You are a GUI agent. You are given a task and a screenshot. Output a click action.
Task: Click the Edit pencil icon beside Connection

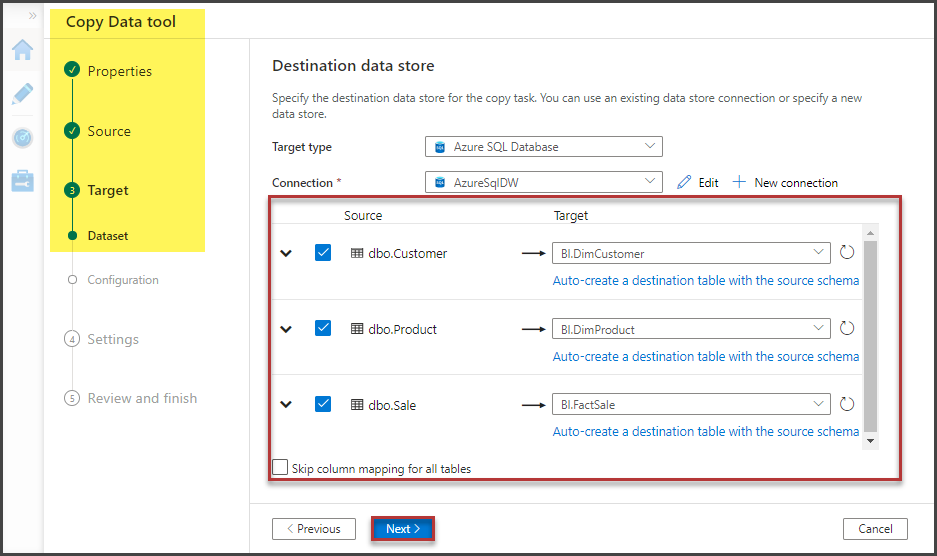pyautogui.click(x=684, y=182)
